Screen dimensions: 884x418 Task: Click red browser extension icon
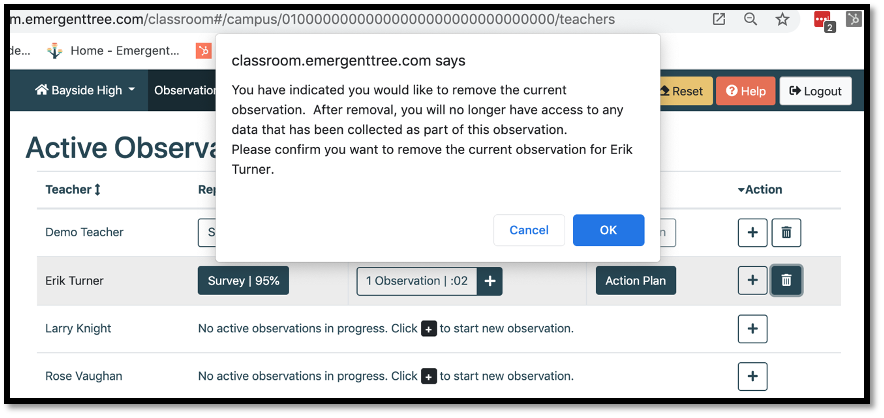point(823,19)
